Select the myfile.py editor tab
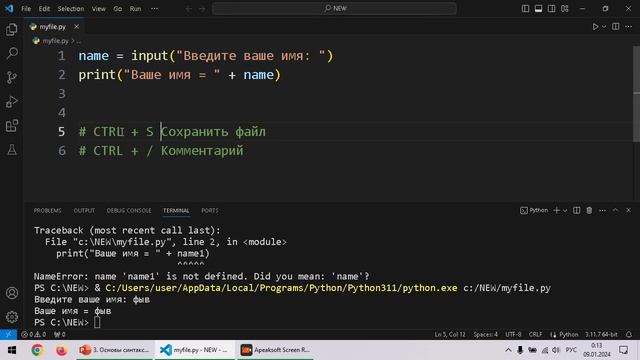This screenshot has width=640, height=360. coord(53,27)
